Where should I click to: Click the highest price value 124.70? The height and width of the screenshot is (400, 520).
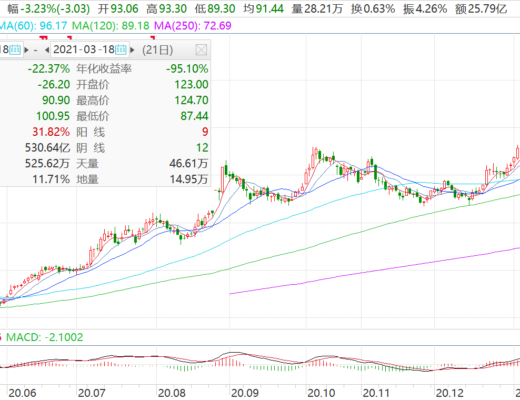tap(191, 100)
